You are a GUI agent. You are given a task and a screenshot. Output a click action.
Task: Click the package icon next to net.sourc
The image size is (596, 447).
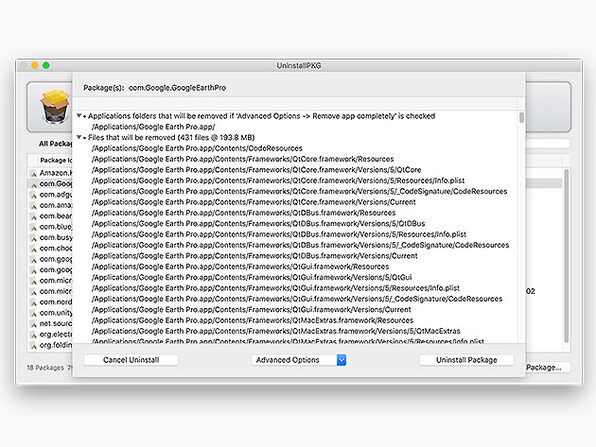tap(34, 324)
